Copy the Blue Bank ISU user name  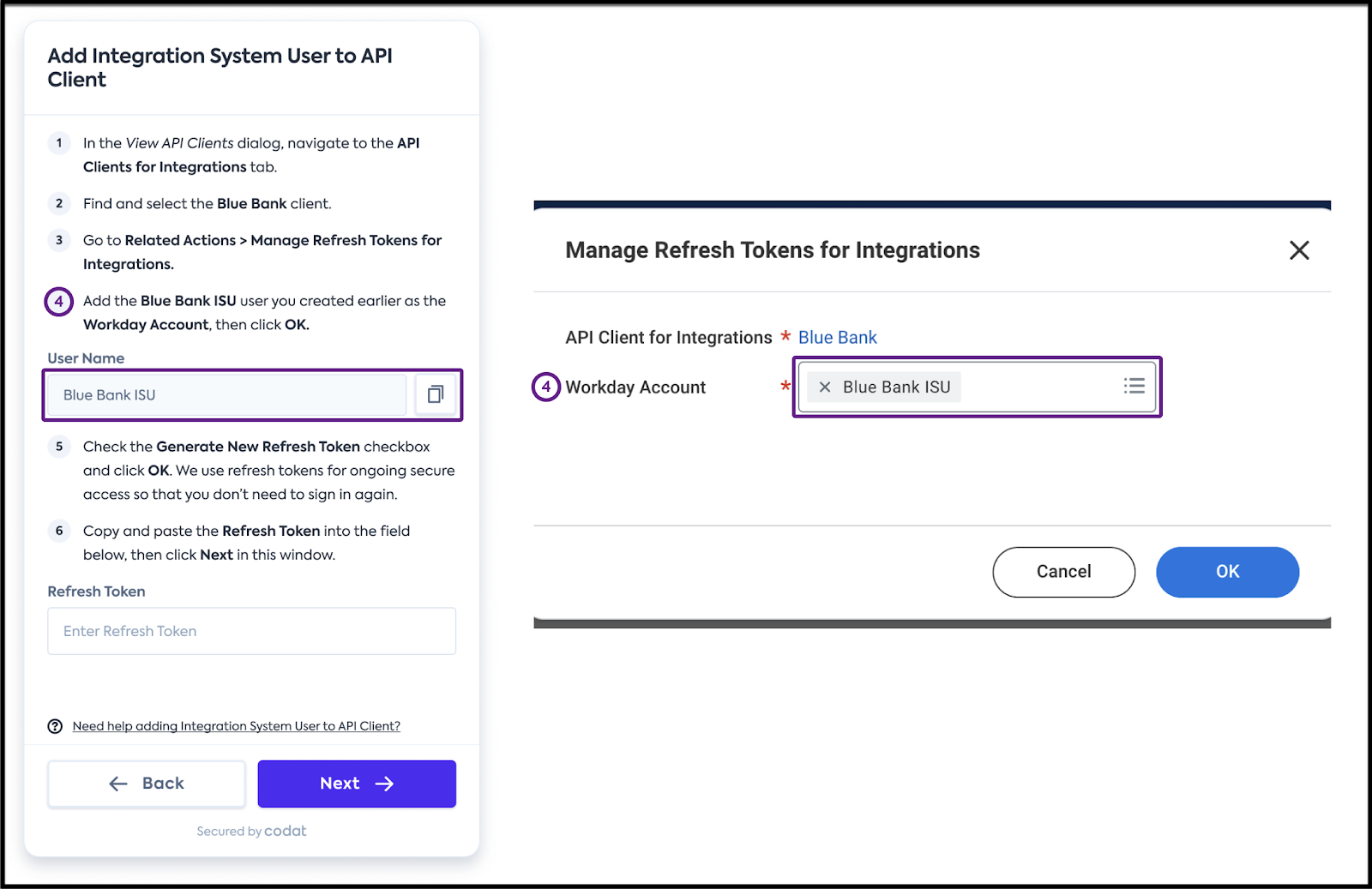click(x=436, y=394)
